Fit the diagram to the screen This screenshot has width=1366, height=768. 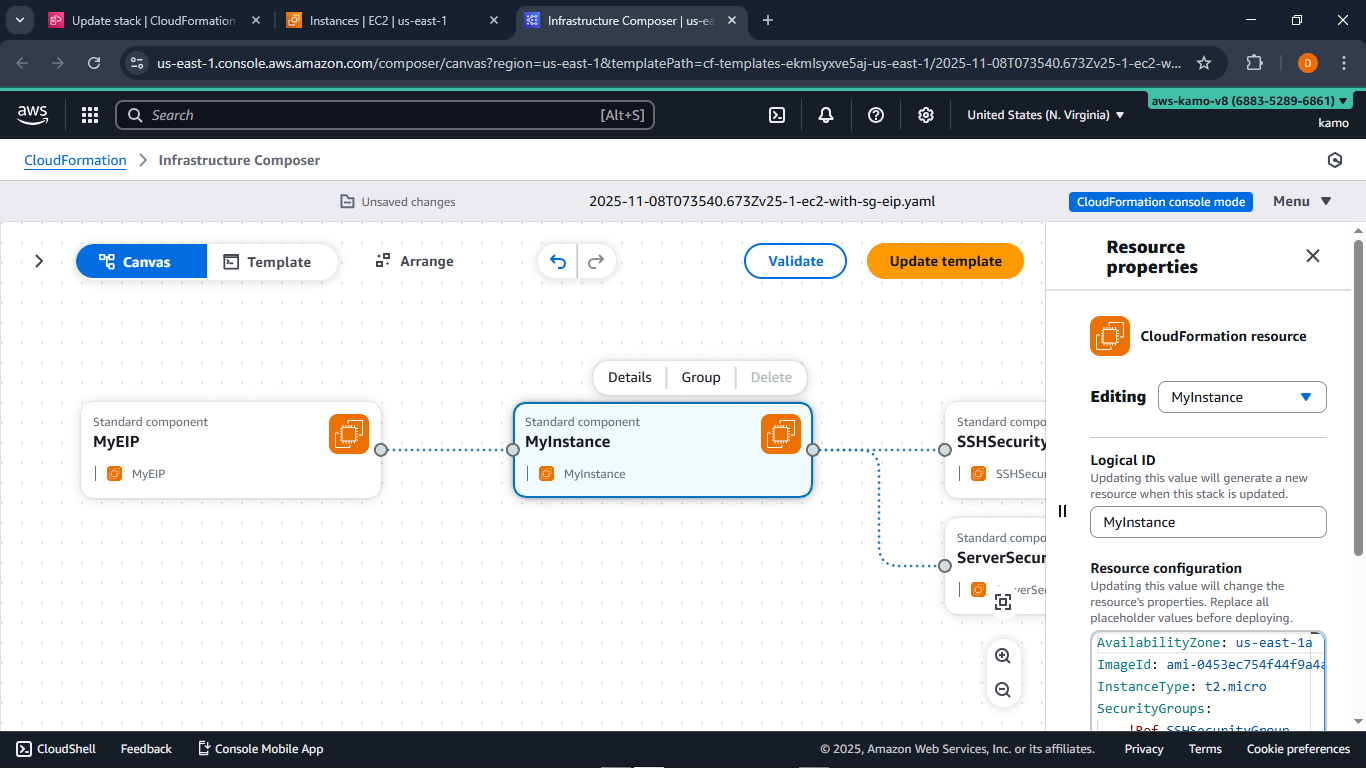1003,601
